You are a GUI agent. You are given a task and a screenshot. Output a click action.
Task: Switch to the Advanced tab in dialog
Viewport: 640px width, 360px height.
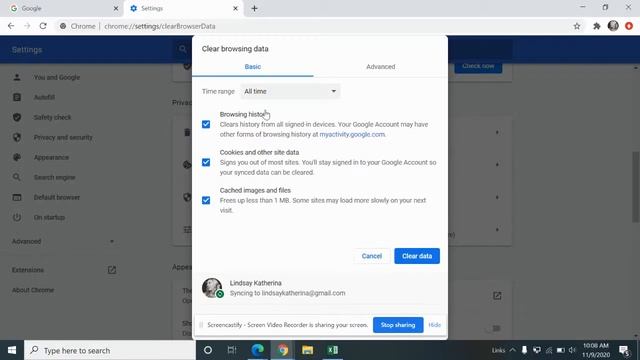[380, 67]
